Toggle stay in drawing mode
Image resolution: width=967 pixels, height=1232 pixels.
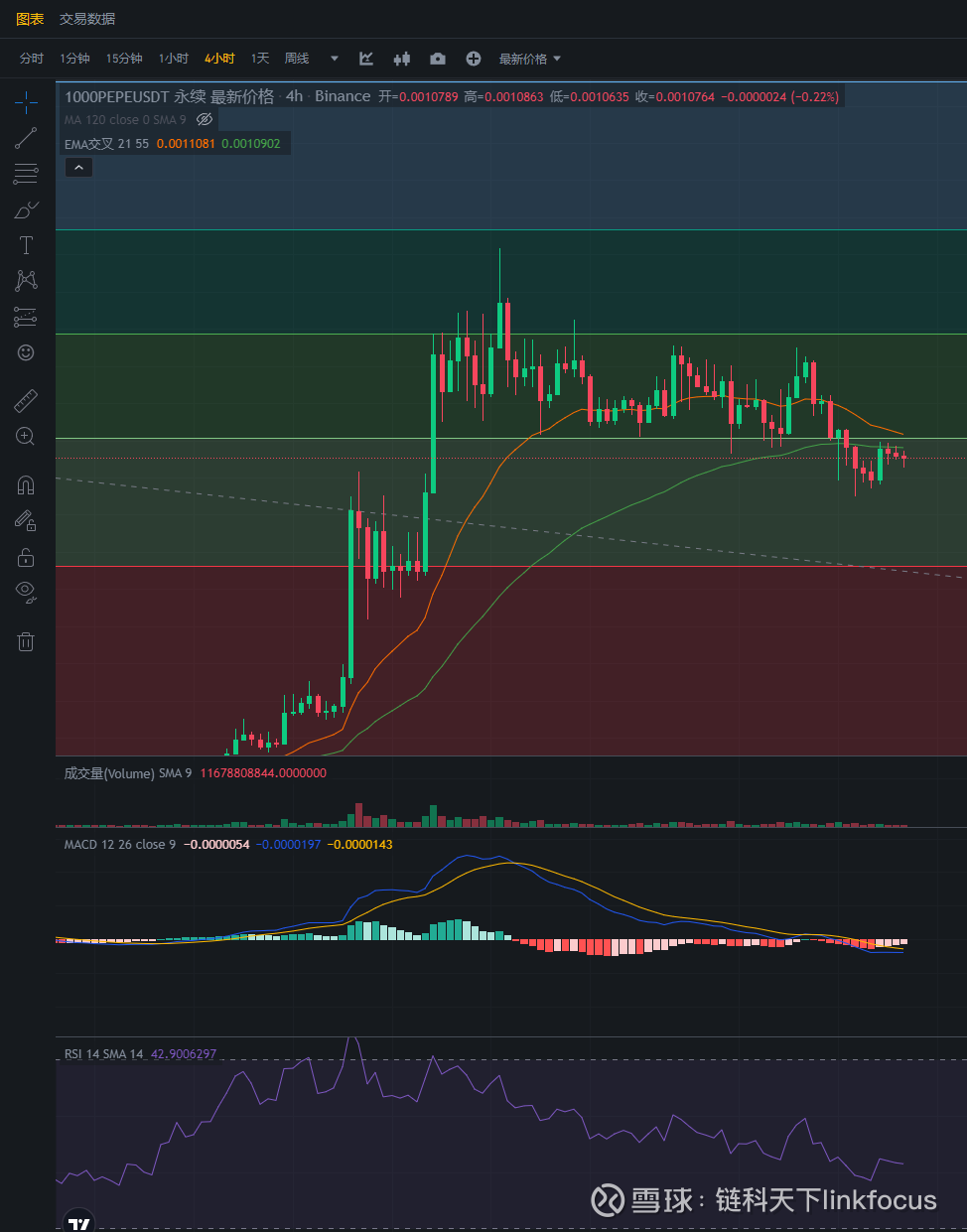pos(26,520)
